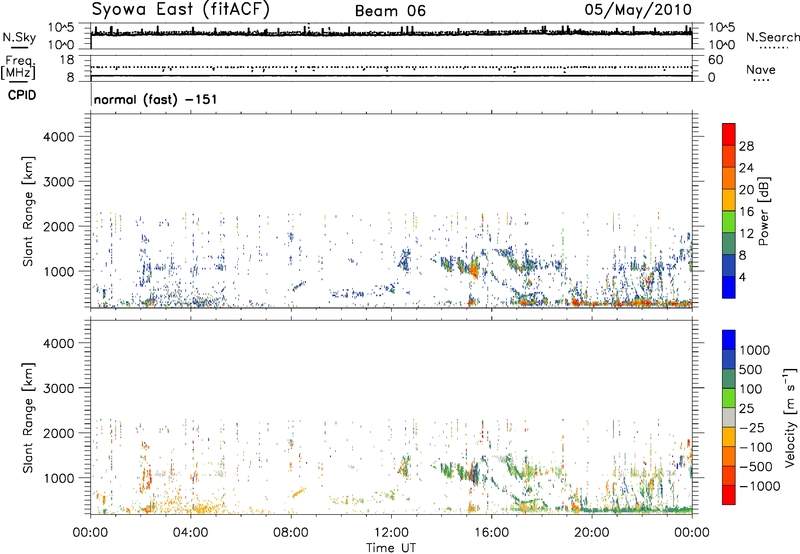Click 'Slant Range [km]' label of power panel
Image resolution: width=800 pixels, height=554 pixels.
tap(28, 211)
